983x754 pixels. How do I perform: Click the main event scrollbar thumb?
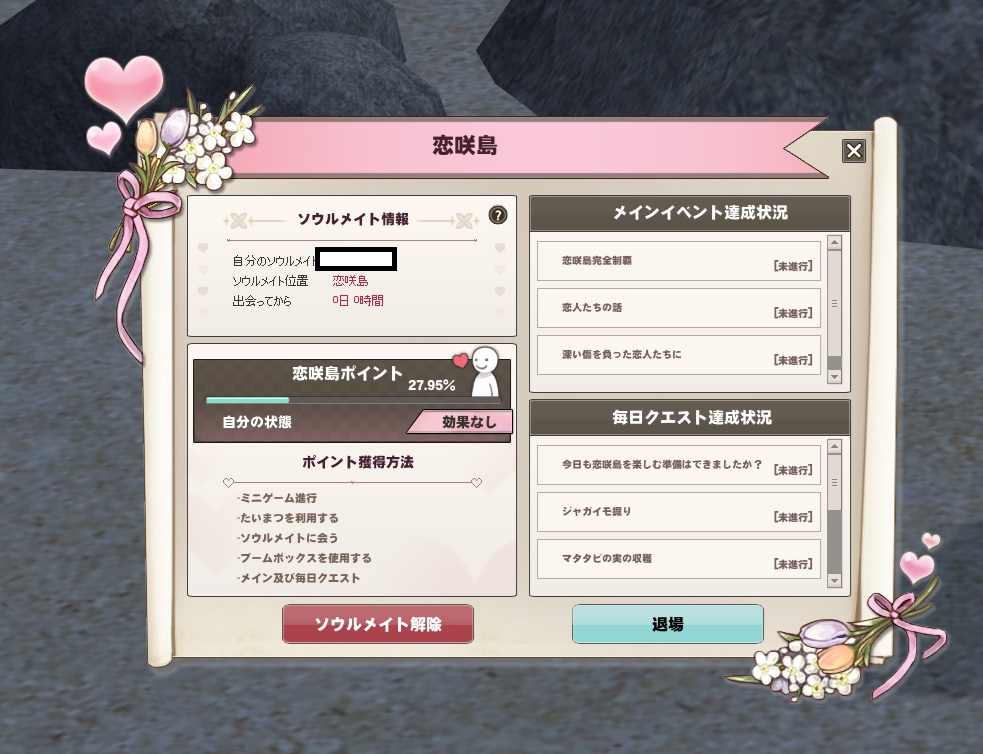834,304
